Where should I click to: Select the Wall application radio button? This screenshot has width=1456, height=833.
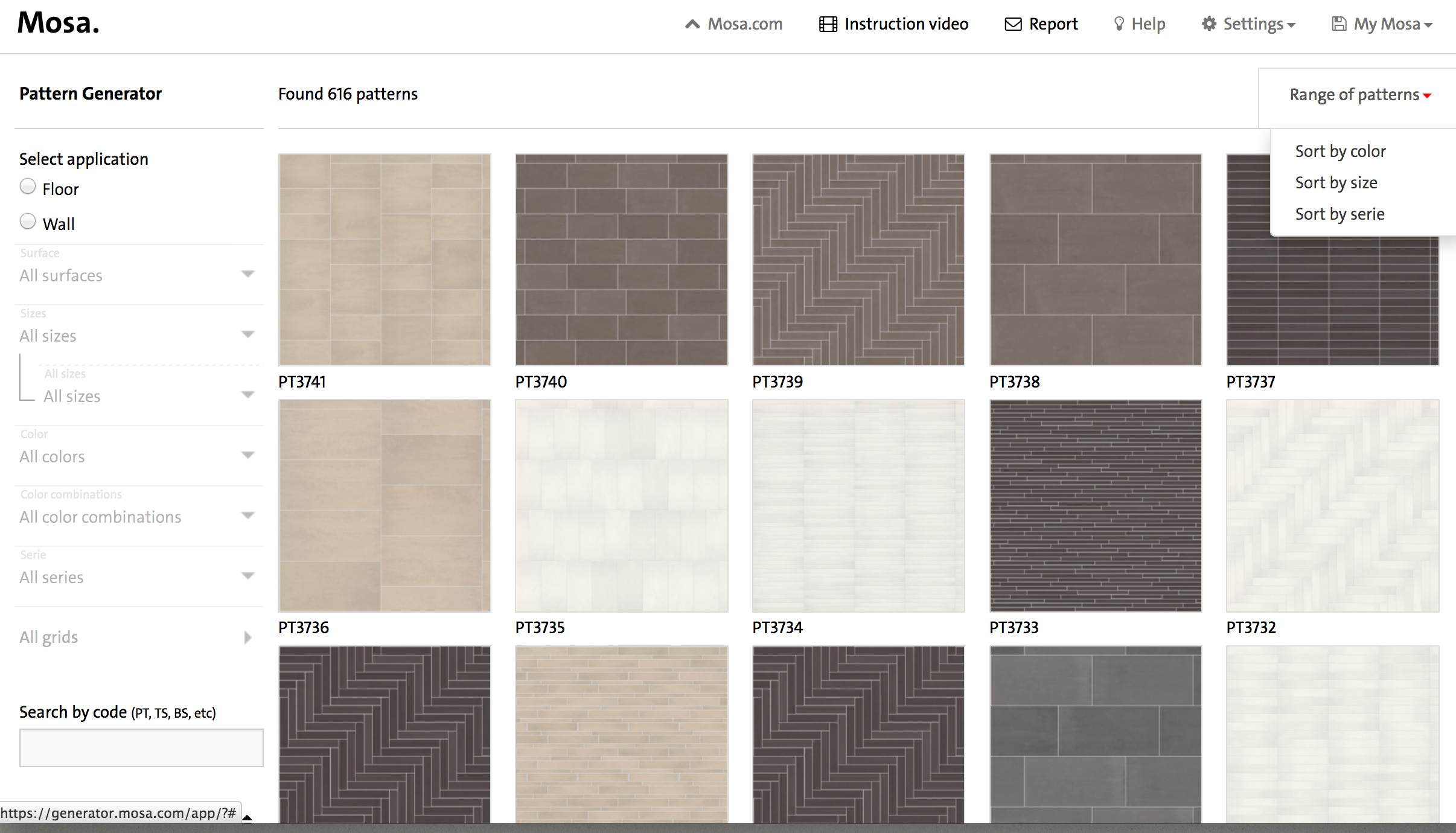[x=28, y=222]
